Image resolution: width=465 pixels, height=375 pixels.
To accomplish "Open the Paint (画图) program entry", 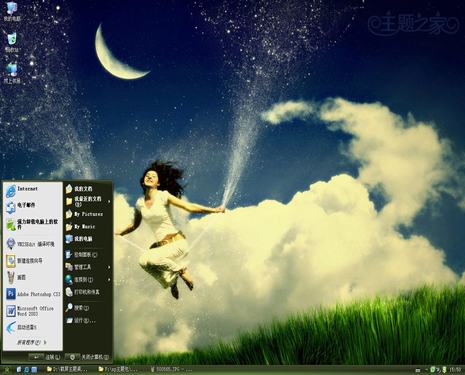I will pyautogui.click(x=33, y=277).
